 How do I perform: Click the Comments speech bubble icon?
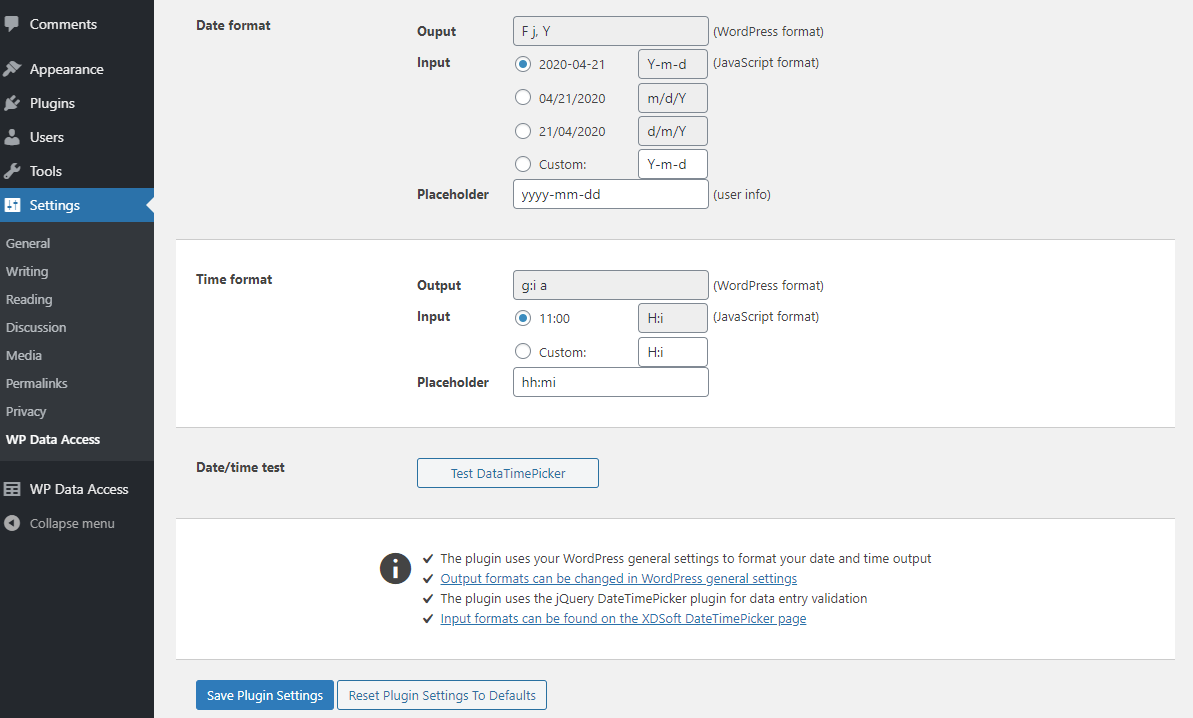click(x=12, y=24)
